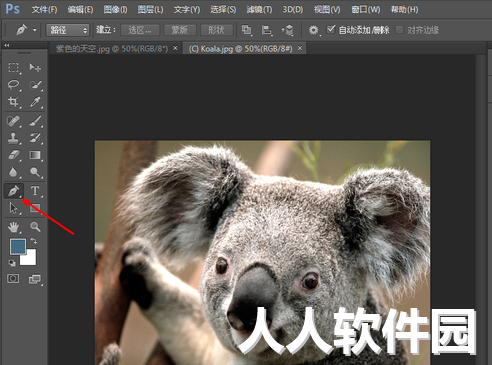Toggle Quick Mask mode
The width and height of the screenshot is (492, 365).
coord(13,278)
